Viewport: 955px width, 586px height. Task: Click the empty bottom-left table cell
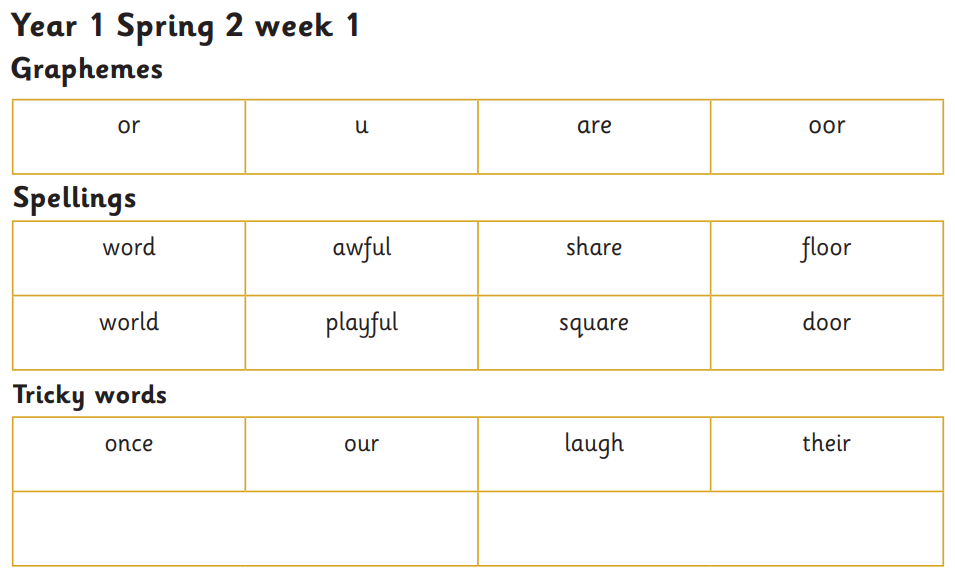click(x=245, y=528)
